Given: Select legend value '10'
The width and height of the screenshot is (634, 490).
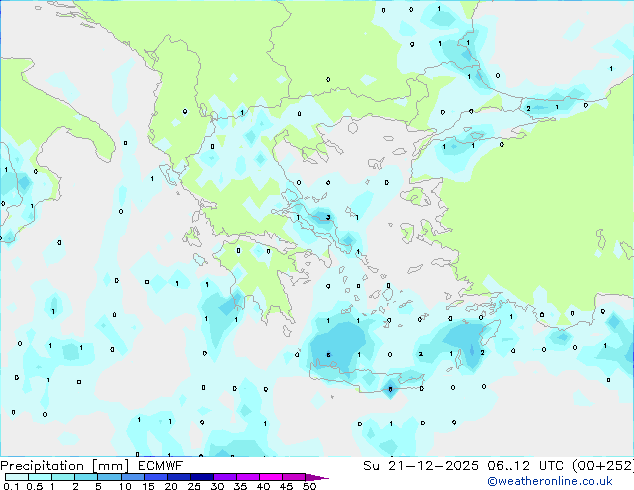Looking at the screenshot, I should 125,486.
